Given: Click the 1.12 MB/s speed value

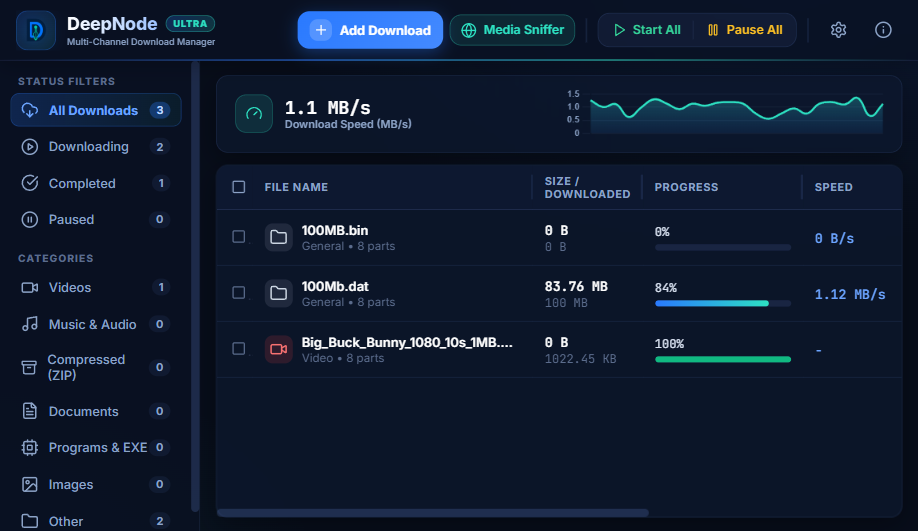Looking at the screenshot, I should coord(850,294).
